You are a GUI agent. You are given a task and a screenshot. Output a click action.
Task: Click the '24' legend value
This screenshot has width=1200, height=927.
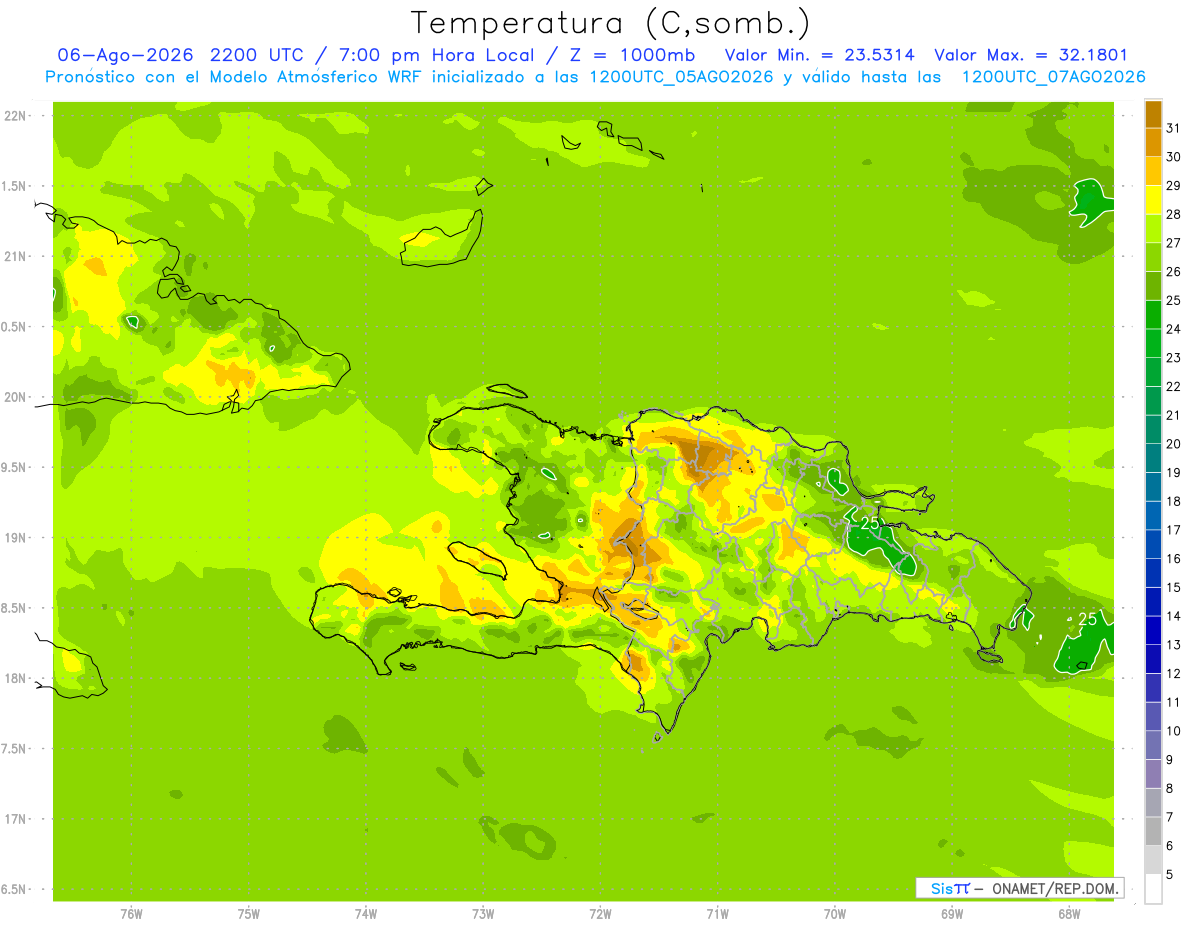coord(1174,329)
